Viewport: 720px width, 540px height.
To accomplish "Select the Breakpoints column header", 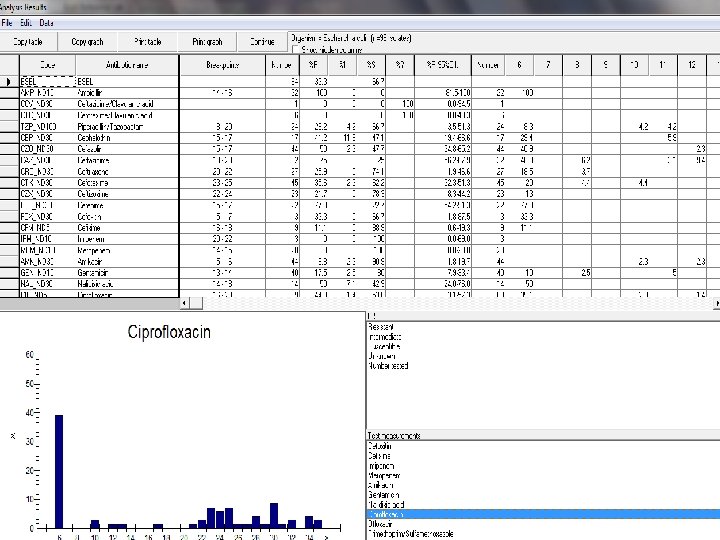I will (223, 65).
